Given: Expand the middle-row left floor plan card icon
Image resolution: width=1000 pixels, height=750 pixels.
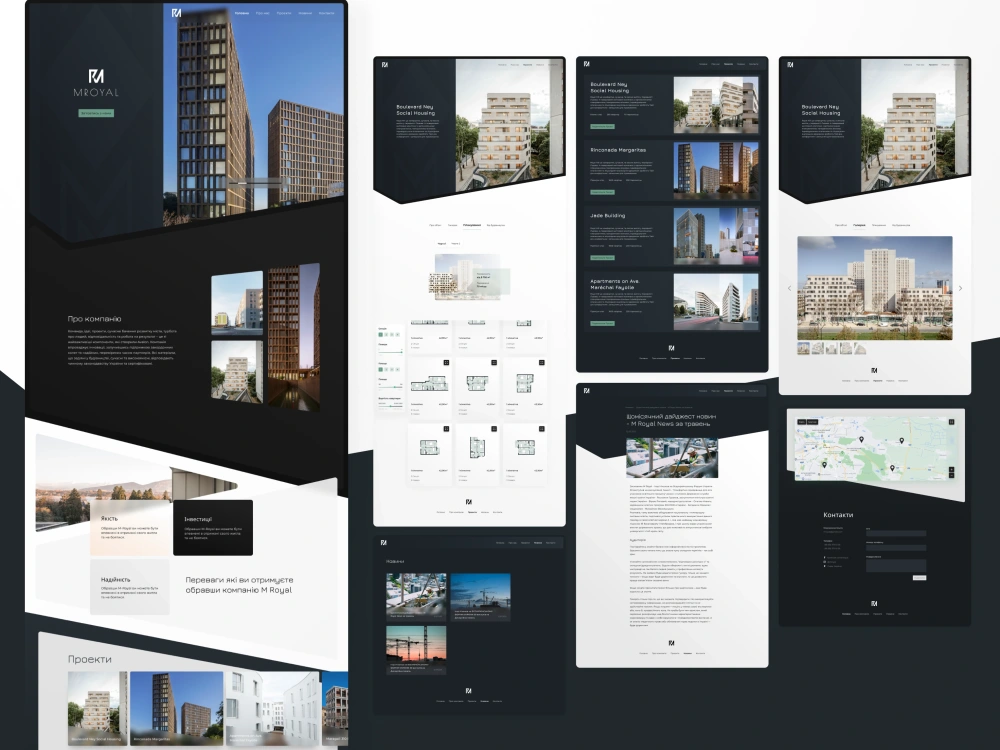Looking at the screenshot, I should (446, 362).
